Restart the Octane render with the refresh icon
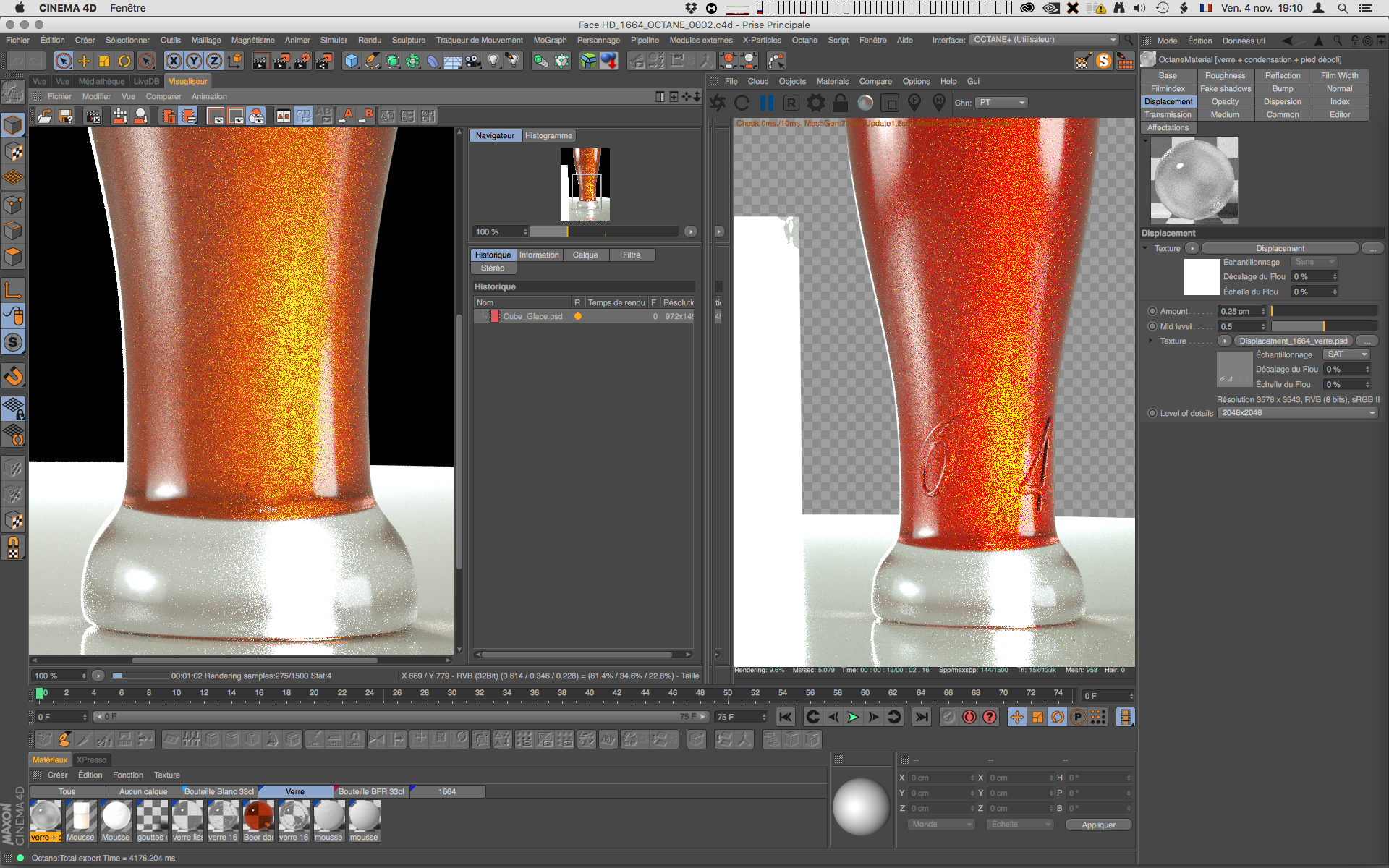 tap(742, 103)
